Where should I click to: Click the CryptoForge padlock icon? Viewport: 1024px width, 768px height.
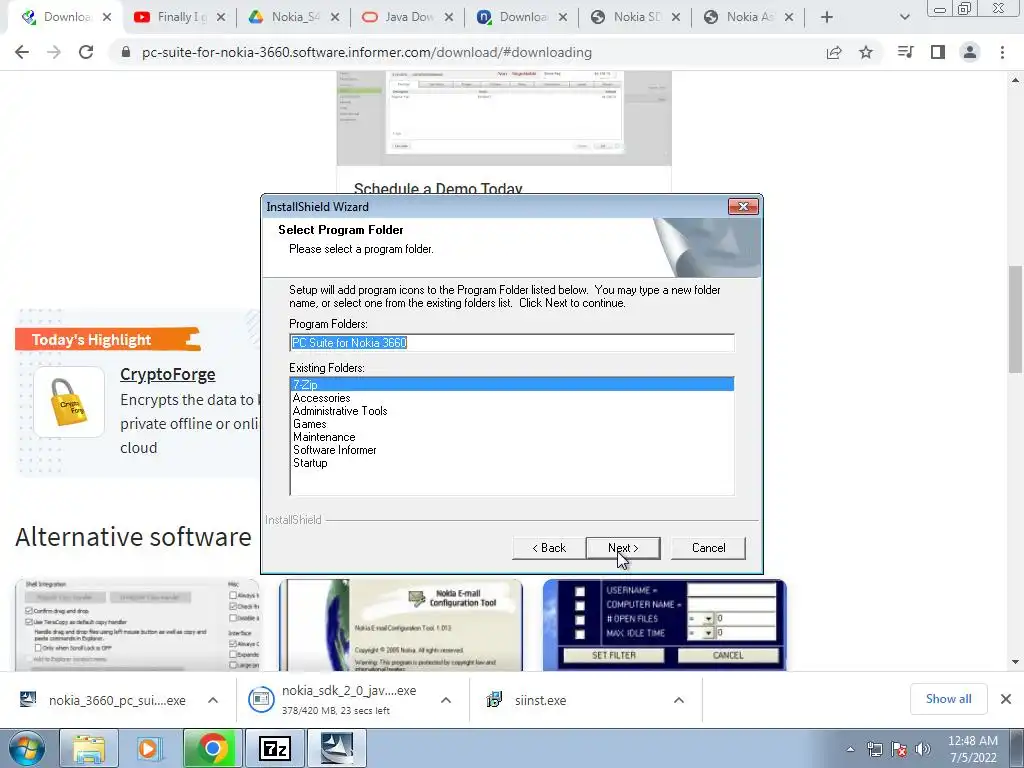point(69,402)
